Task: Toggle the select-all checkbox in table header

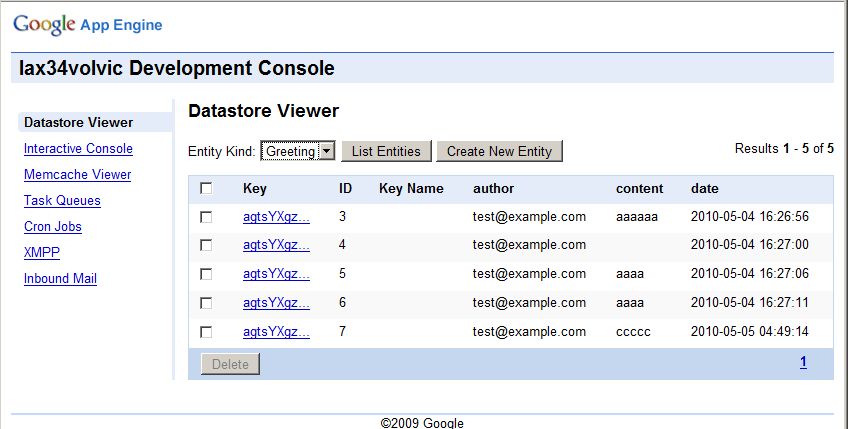Action: [x=206, y=188]
